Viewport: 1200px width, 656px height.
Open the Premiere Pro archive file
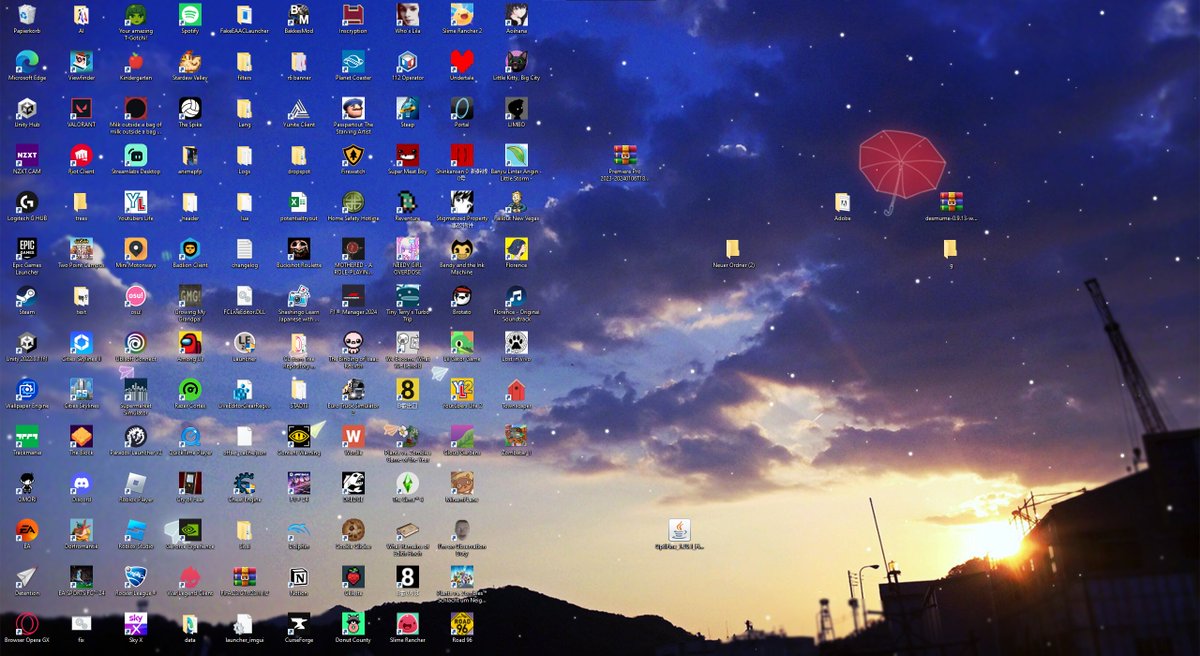coord(625,155)
